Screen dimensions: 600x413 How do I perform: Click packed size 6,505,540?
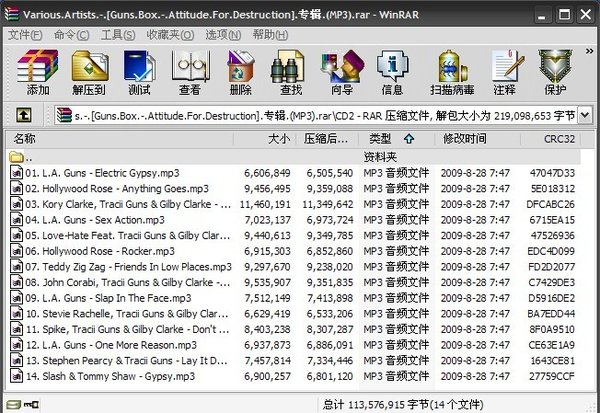tap(329, 173)
